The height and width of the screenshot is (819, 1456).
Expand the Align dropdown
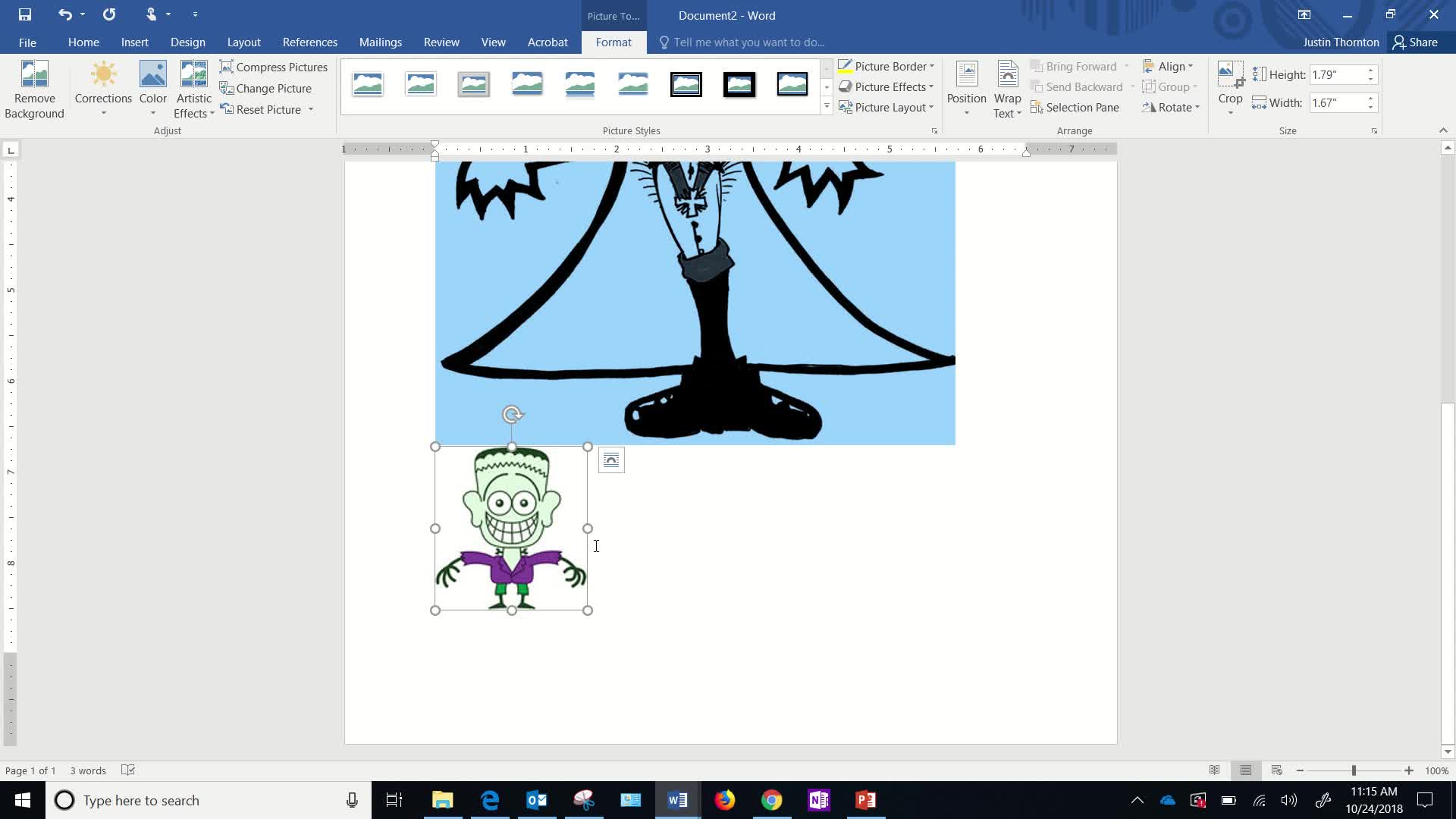pos(1169,67)
